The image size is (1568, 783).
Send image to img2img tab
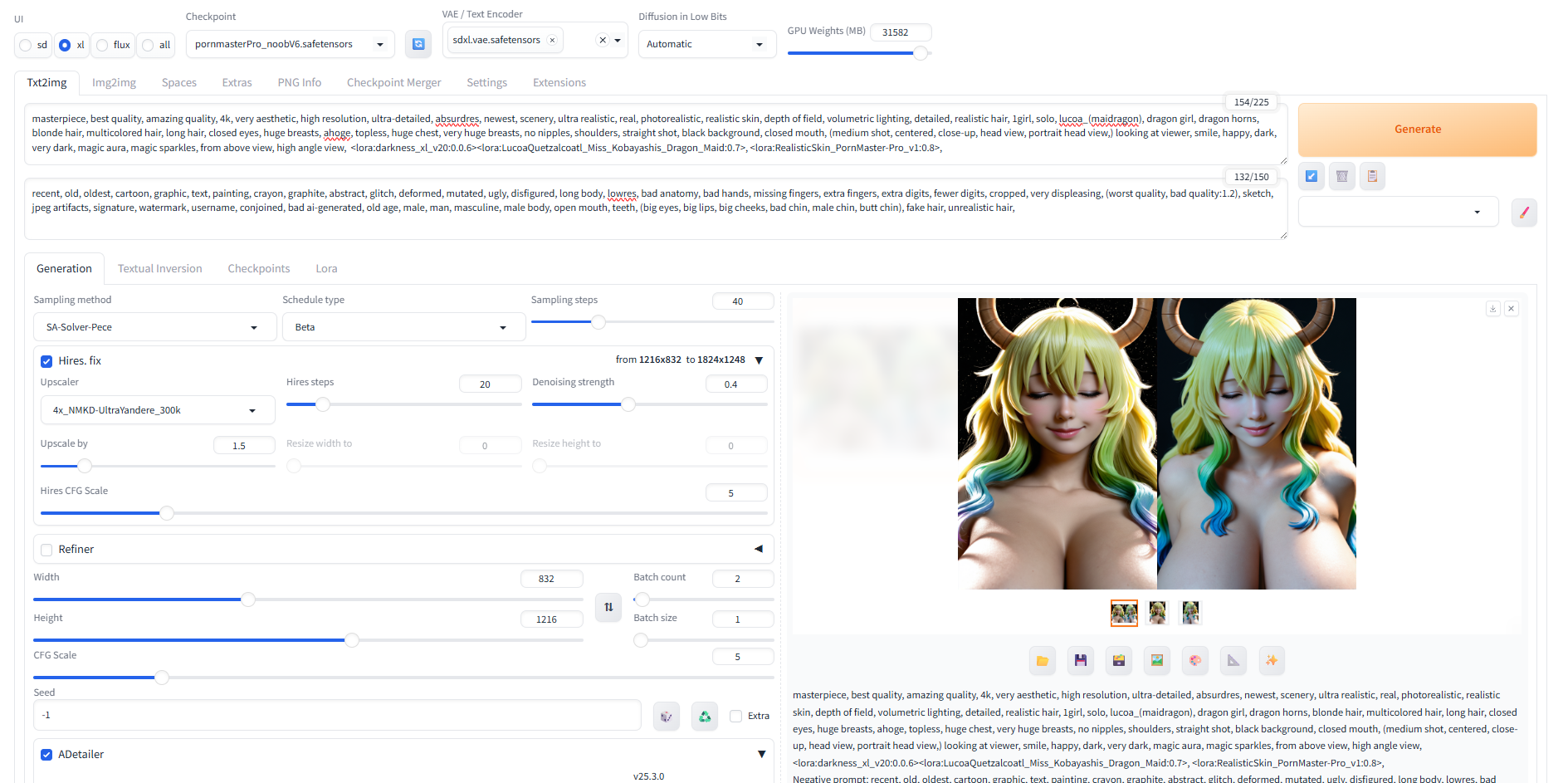click(x=1157, y=661)
